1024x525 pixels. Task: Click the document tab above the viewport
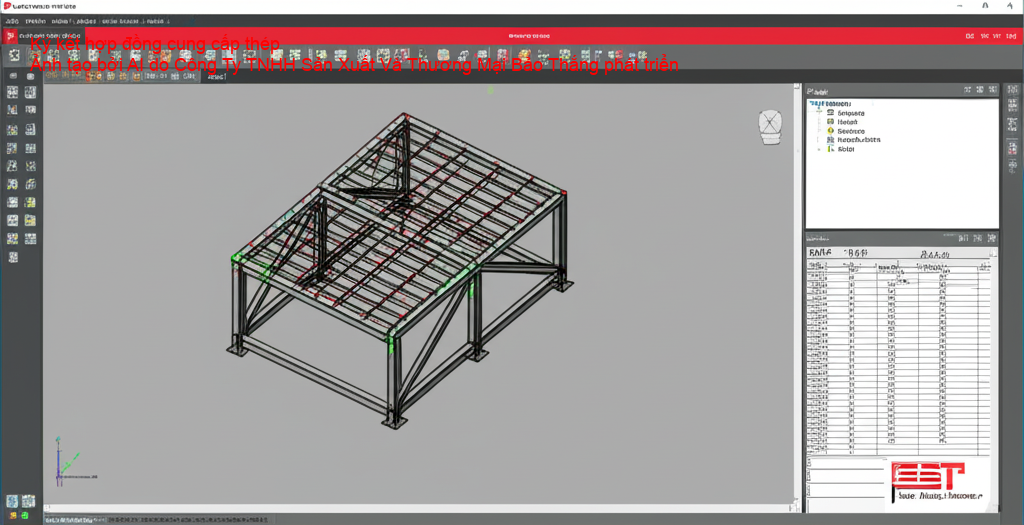216,77
